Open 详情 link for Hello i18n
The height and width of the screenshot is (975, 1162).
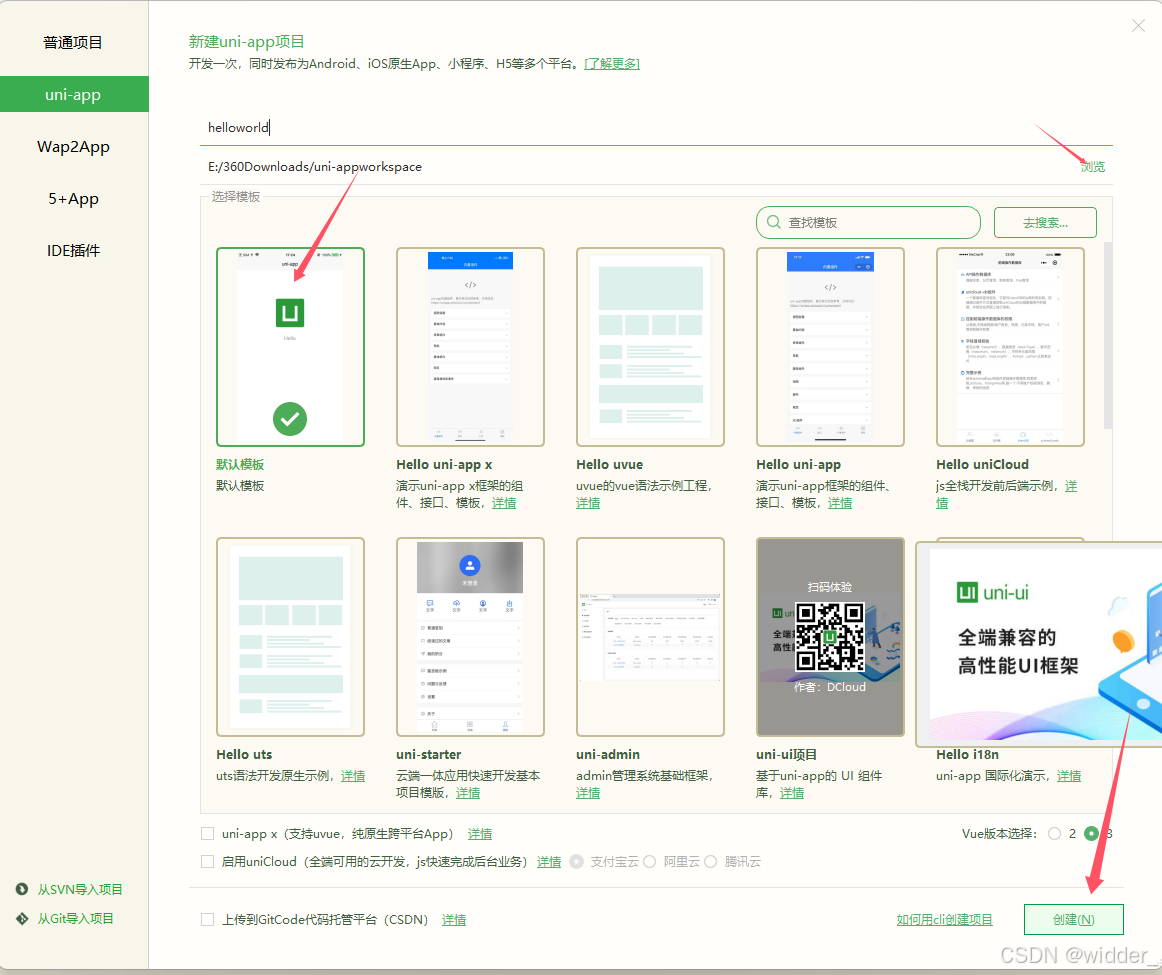pos(1069,776)
